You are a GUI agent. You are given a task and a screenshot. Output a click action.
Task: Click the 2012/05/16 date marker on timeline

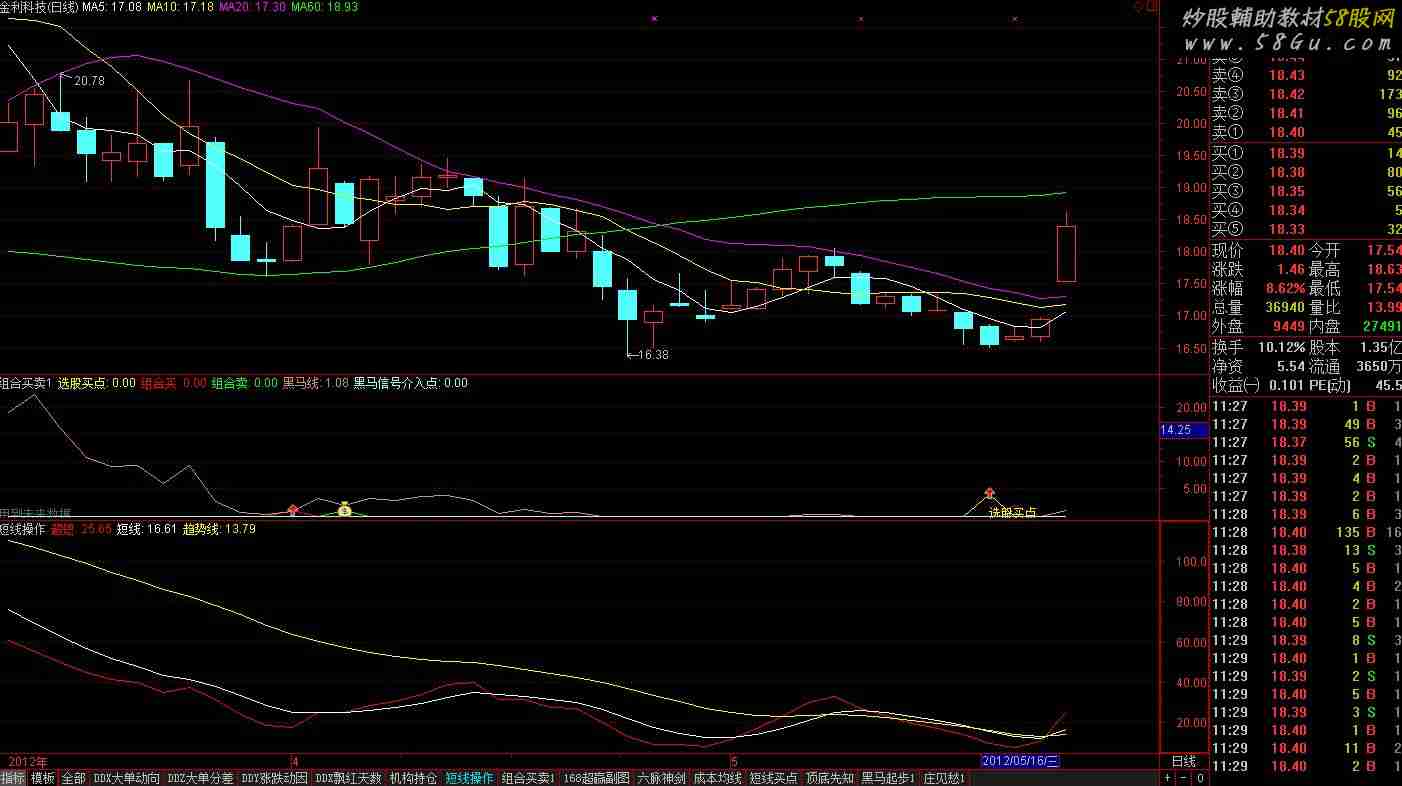pos(1020,761)
